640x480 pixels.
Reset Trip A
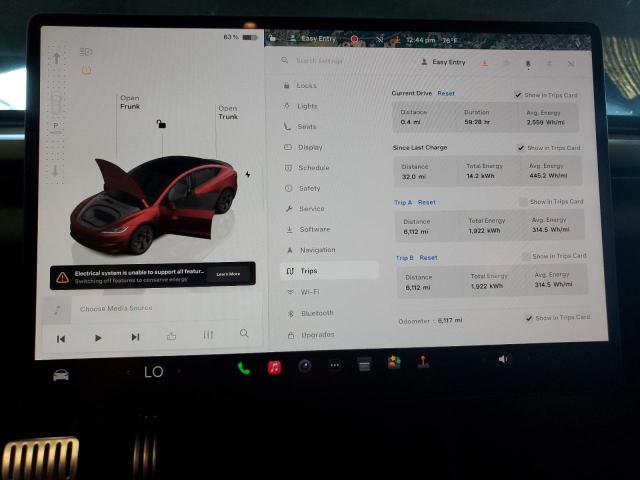click(427, 202)
